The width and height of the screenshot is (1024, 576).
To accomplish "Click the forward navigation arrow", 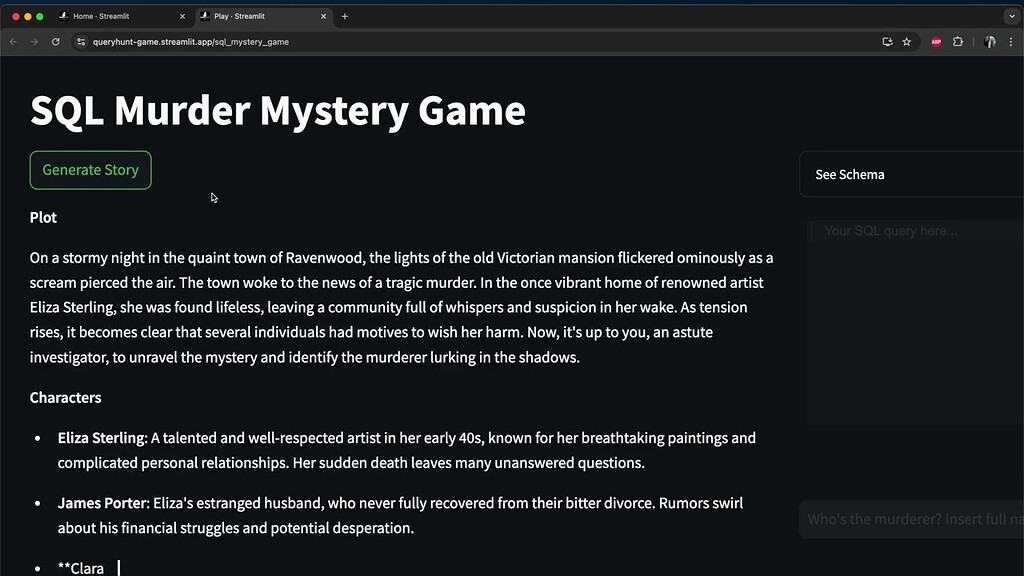I will point(33,41).
